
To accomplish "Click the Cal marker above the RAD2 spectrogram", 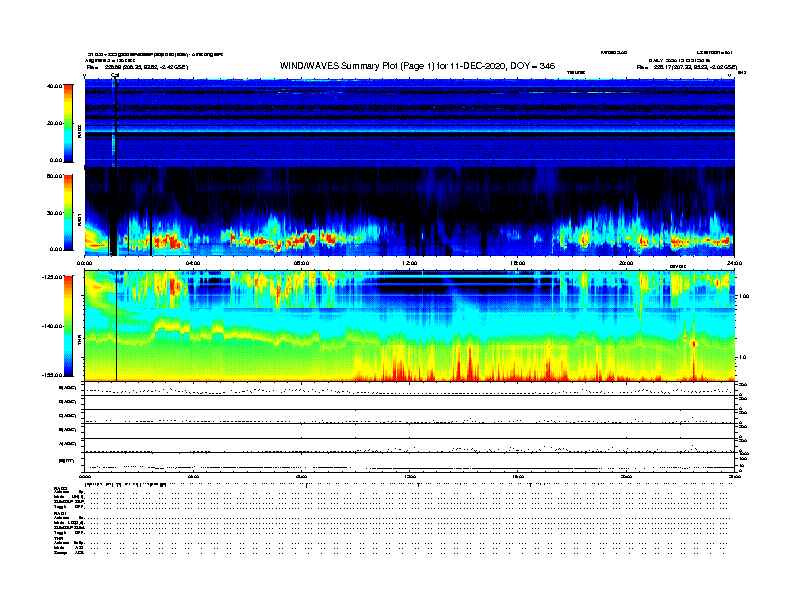I will [115, 75].
